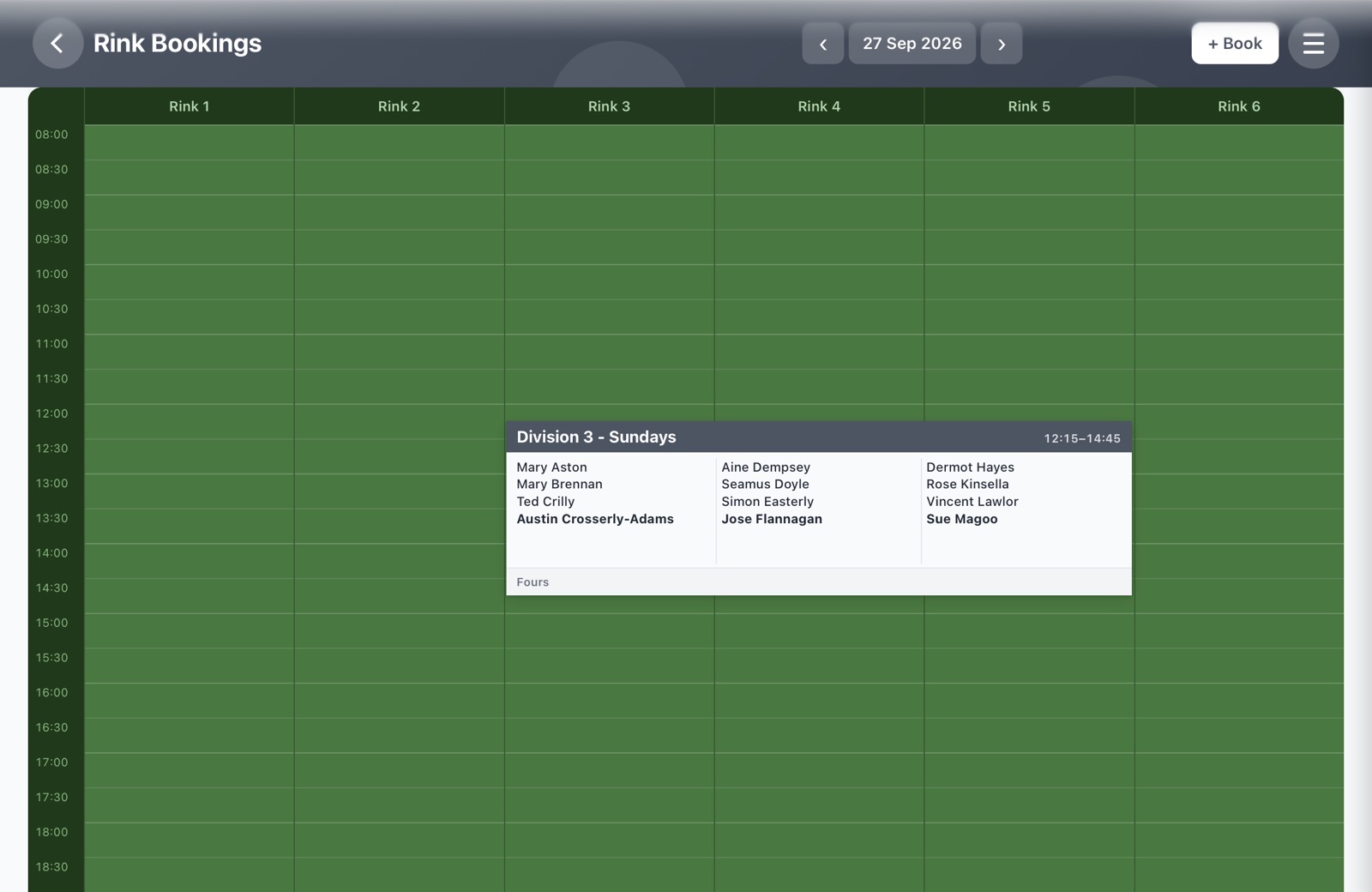The height and width of the screenshot is (892, 1372).
Task: Click the Rink Bookings page title
Action: point(178,44)
